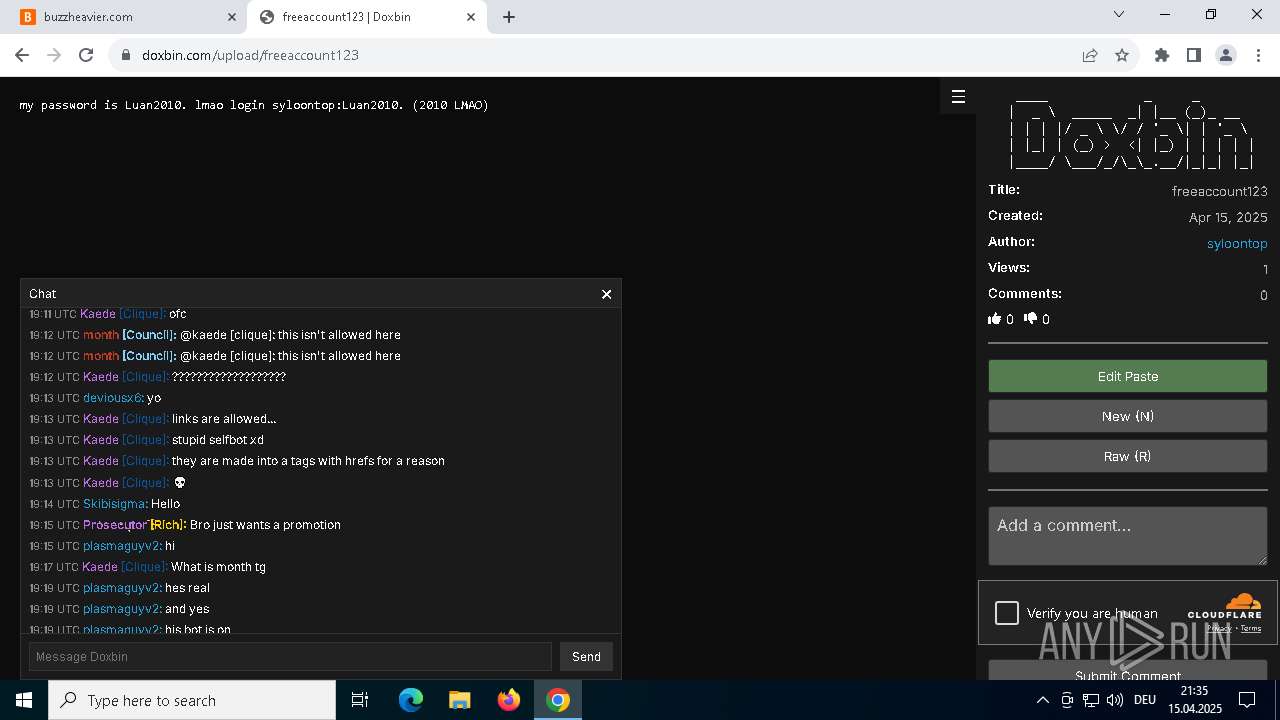Switch to the buzzheavier.com tab

click(x=122, y=17)
